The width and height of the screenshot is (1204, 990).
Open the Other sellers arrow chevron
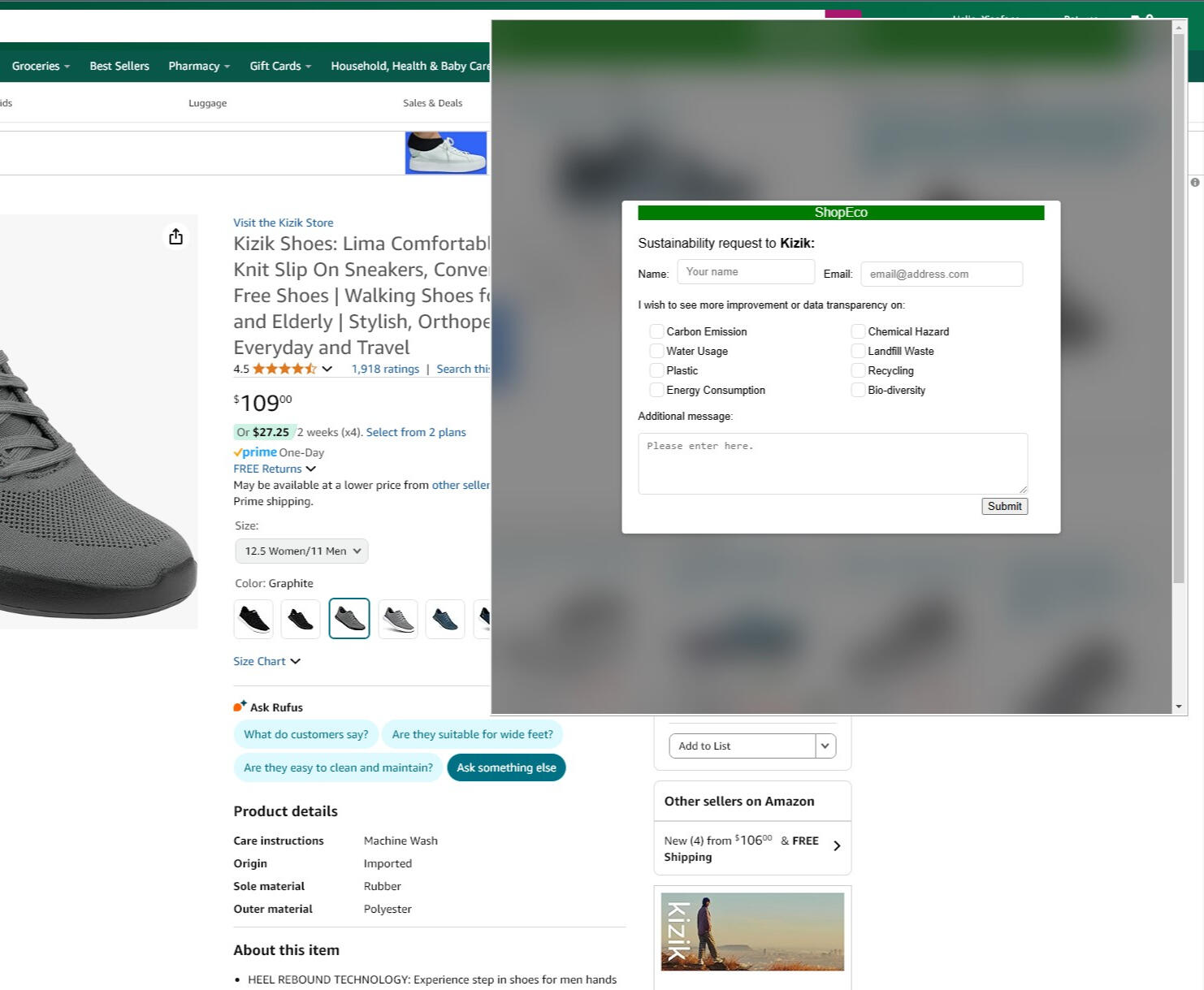coord(837,846)
